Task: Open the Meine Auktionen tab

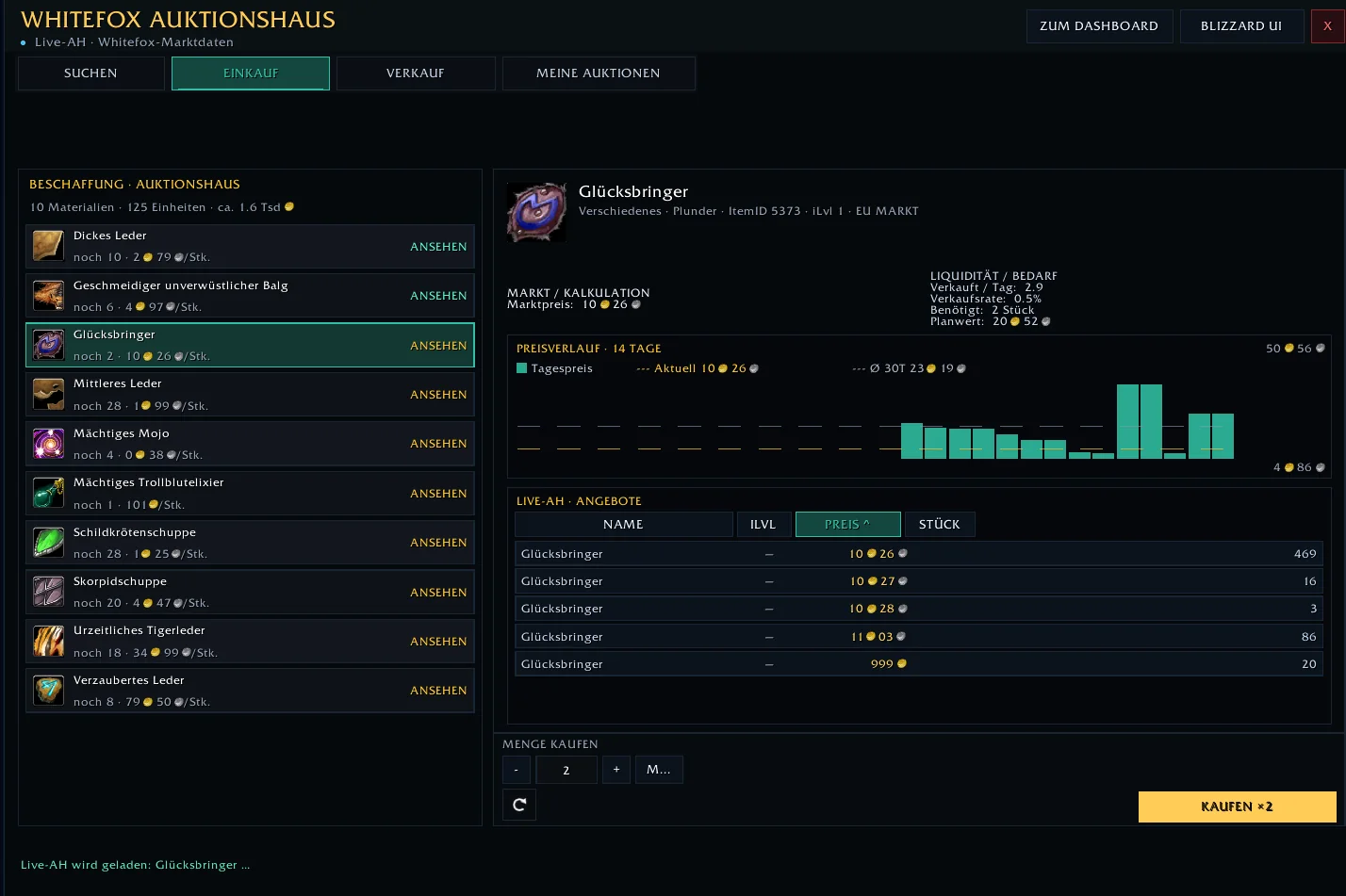Action: pos(599,73)
